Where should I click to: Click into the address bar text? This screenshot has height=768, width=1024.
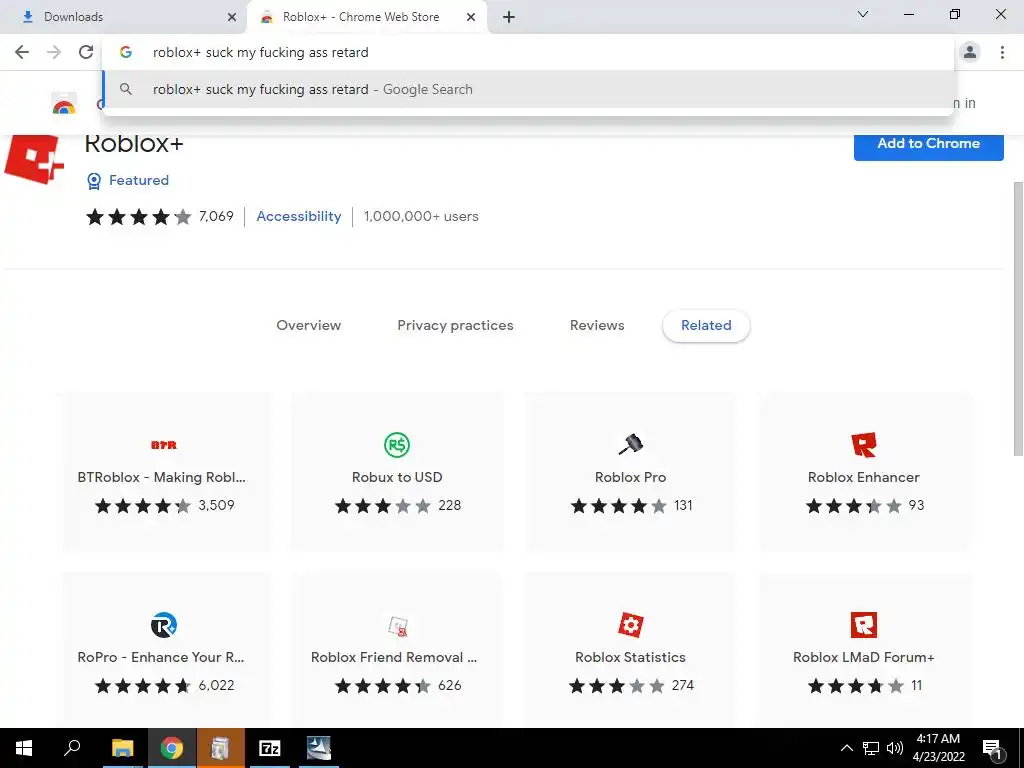(261, 52)
